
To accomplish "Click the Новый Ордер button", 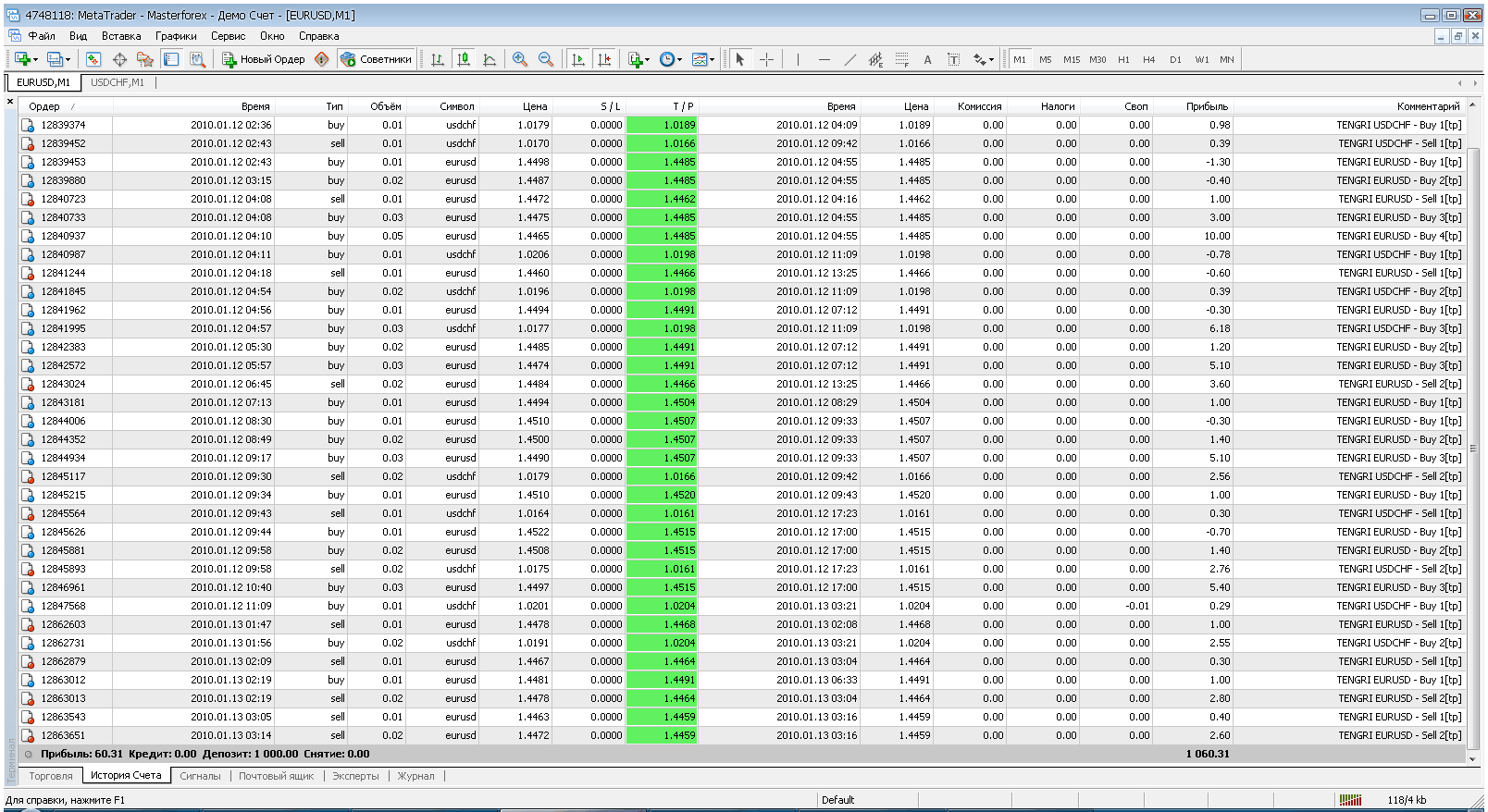I will (264, 59).
